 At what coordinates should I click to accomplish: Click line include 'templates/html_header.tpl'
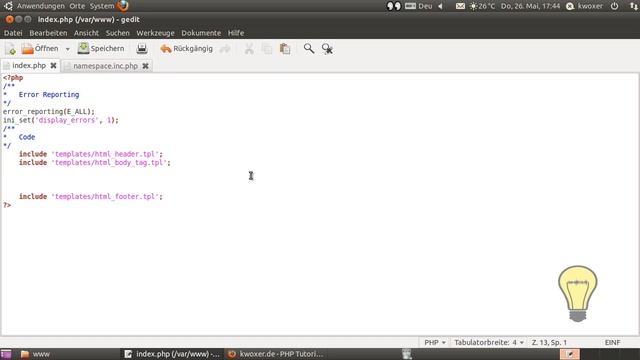91,154
